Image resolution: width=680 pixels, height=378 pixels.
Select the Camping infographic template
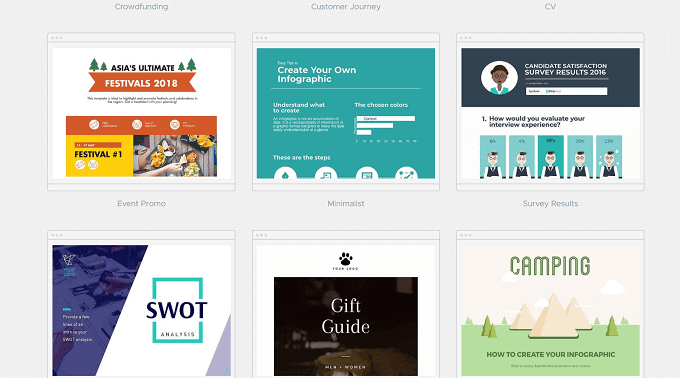tap(550, 310)
